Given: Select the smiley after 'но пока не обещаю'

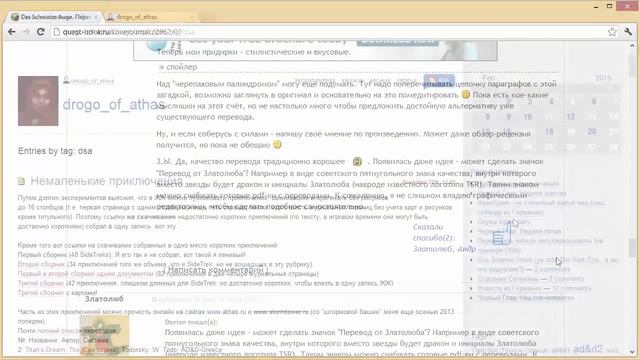Looking at the screenshot, I should (x=277, y=144).
